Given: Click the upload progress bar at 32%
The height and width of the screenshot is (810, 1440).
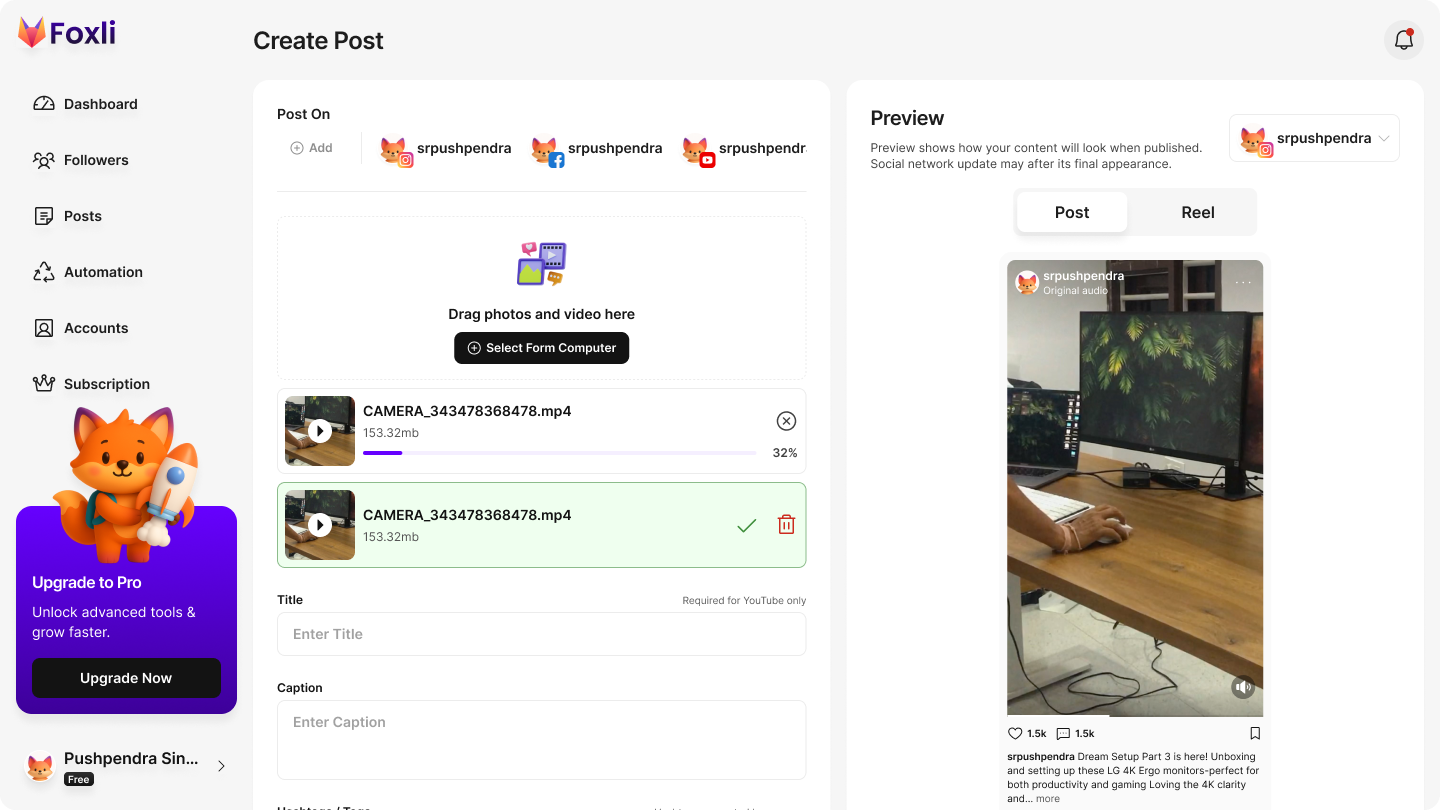Looking at the screenshot, I should pyautogui.click(x=559, y=453).
